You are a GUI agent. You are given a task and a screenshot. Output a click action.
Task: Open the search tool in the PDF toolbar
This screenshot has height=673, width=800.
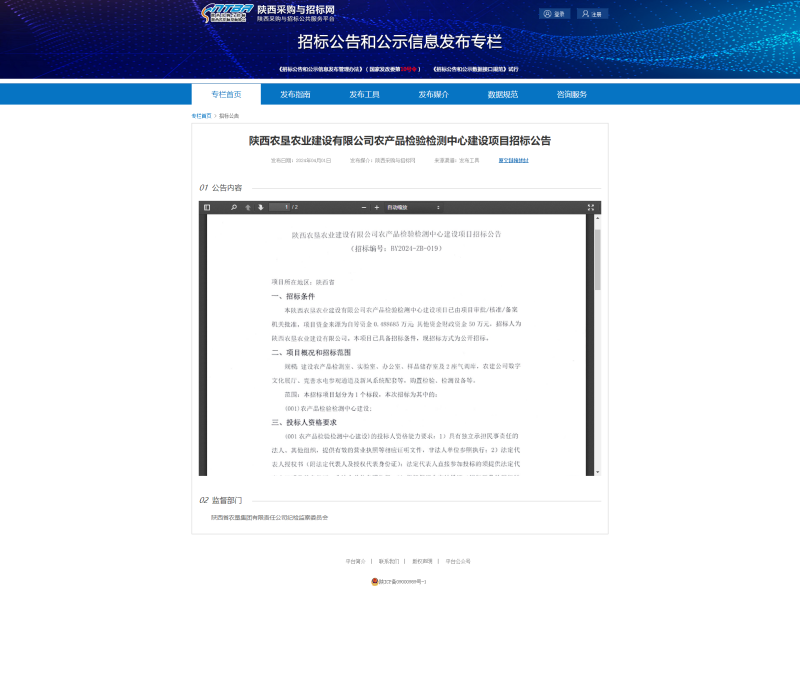click(234, 207)
